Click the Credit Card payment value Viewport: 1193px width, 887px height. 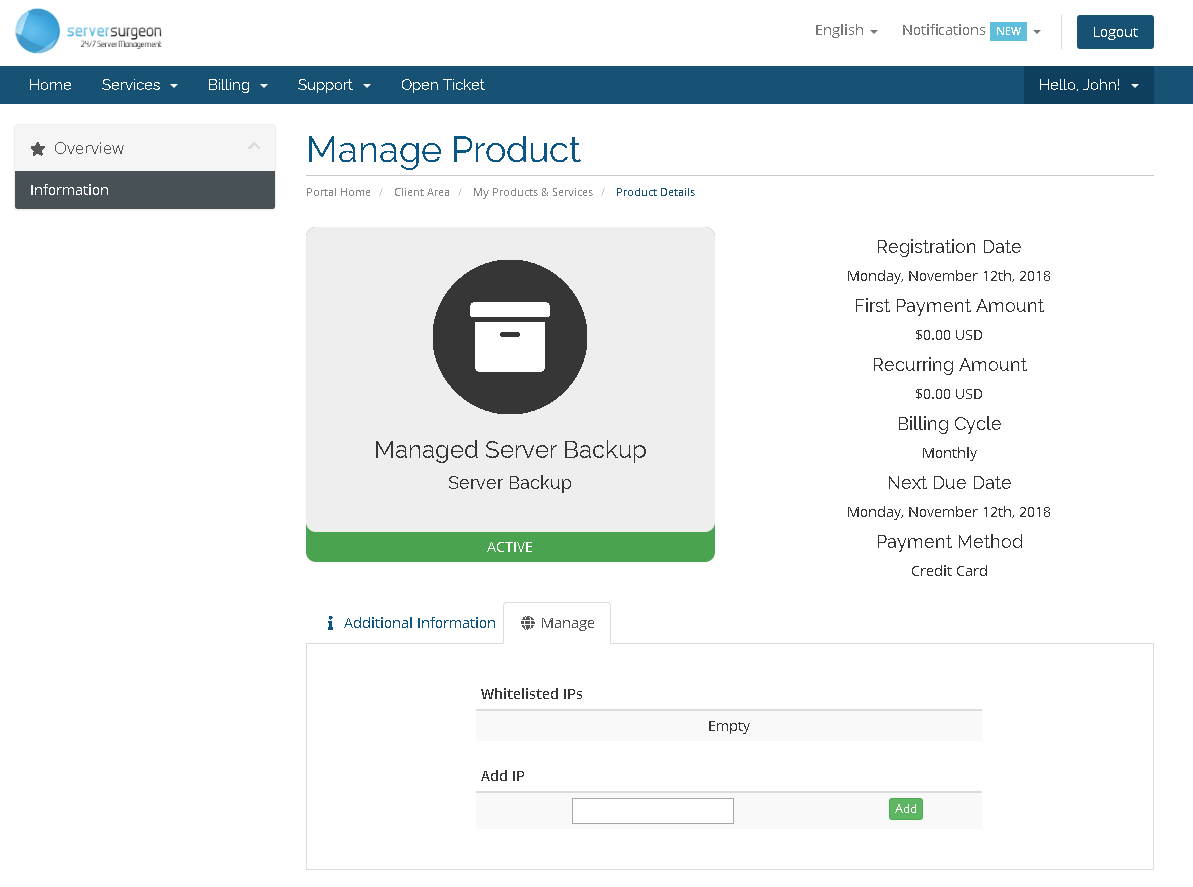point(949,571)
